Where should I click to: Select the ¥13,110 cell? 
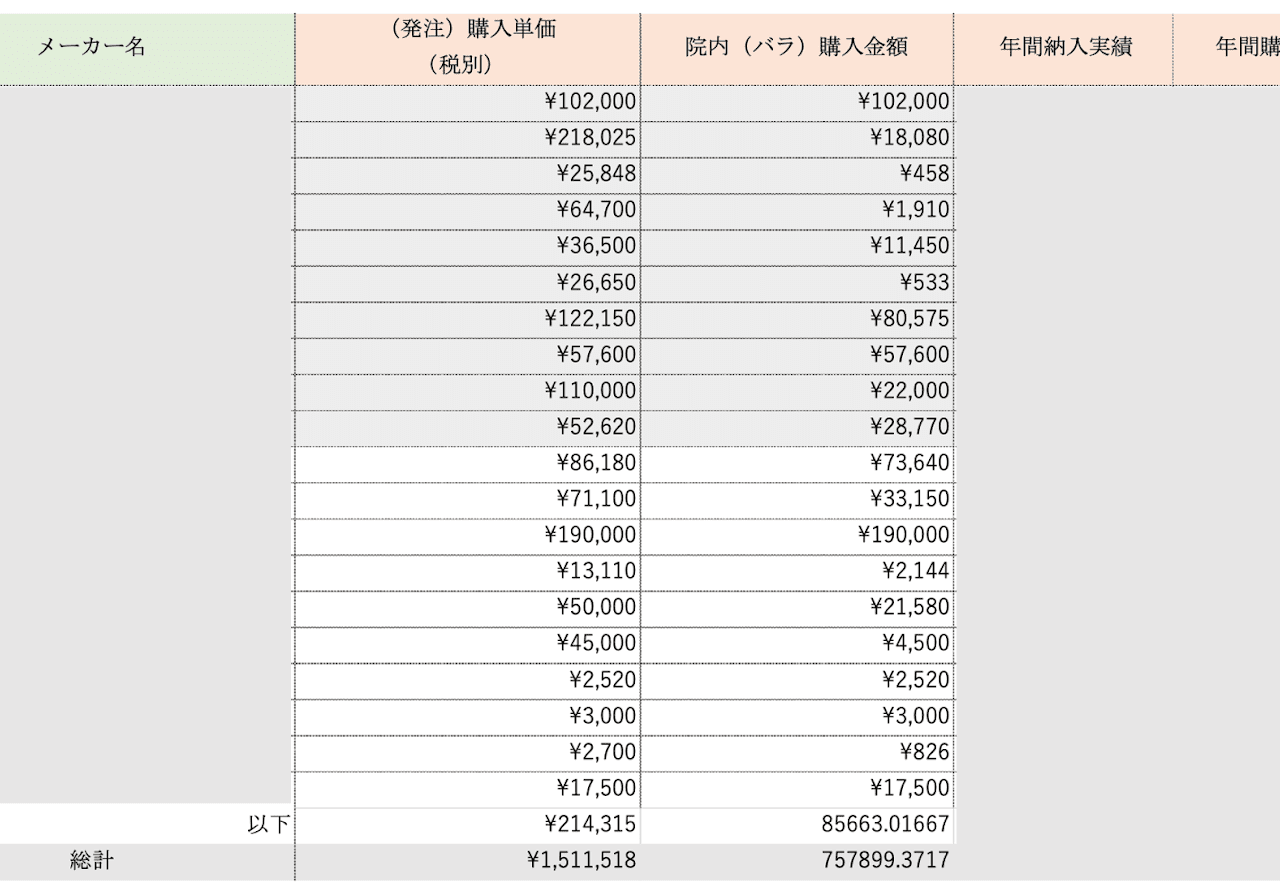coord(468,571)
